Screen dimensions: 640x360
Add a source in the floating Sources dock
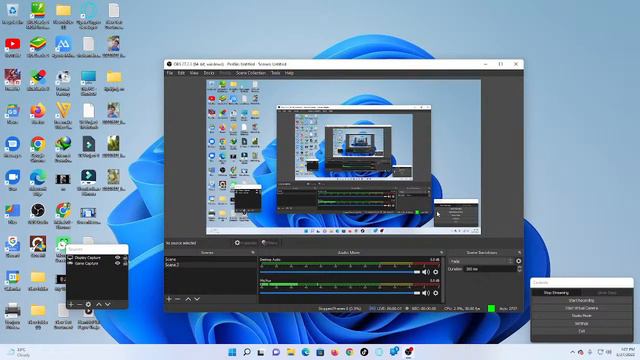tap(71, 304)
